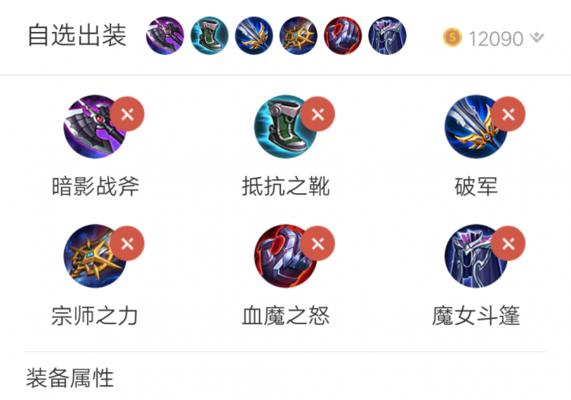Select the 抵抗之靴 boots item icon in the grid
This screenshot has height=400, width=571.
click(x=286, y=127)
